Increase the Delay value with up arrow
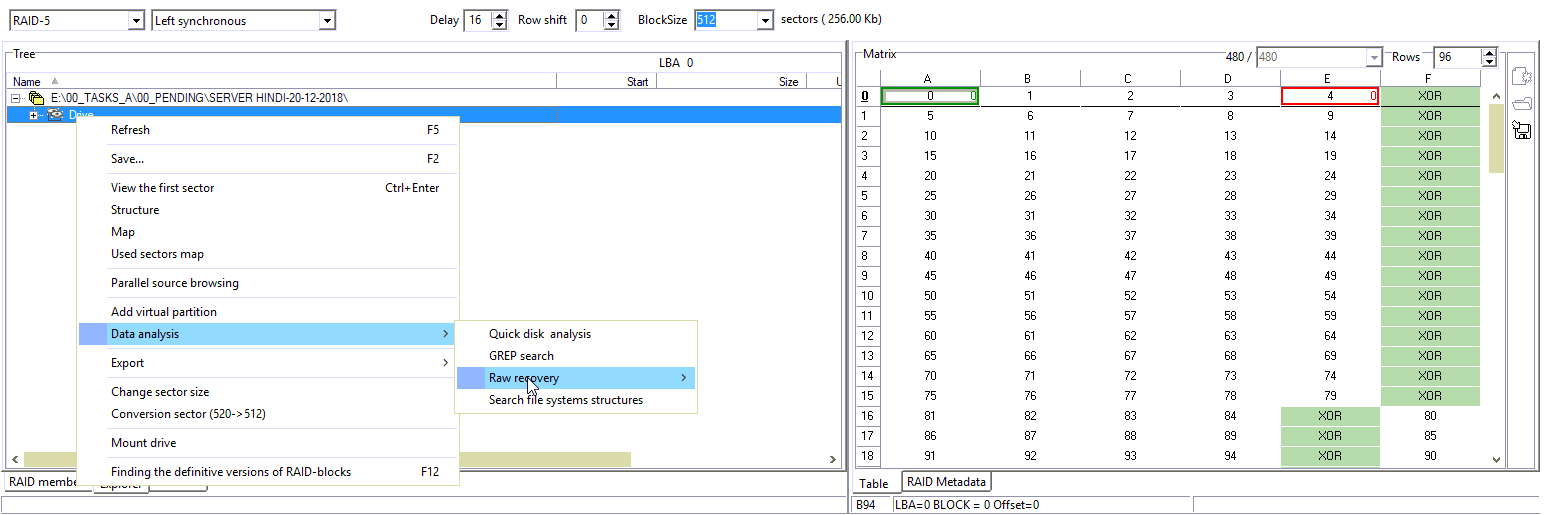This screenshot has width=1548, height=515. (500, 16)
